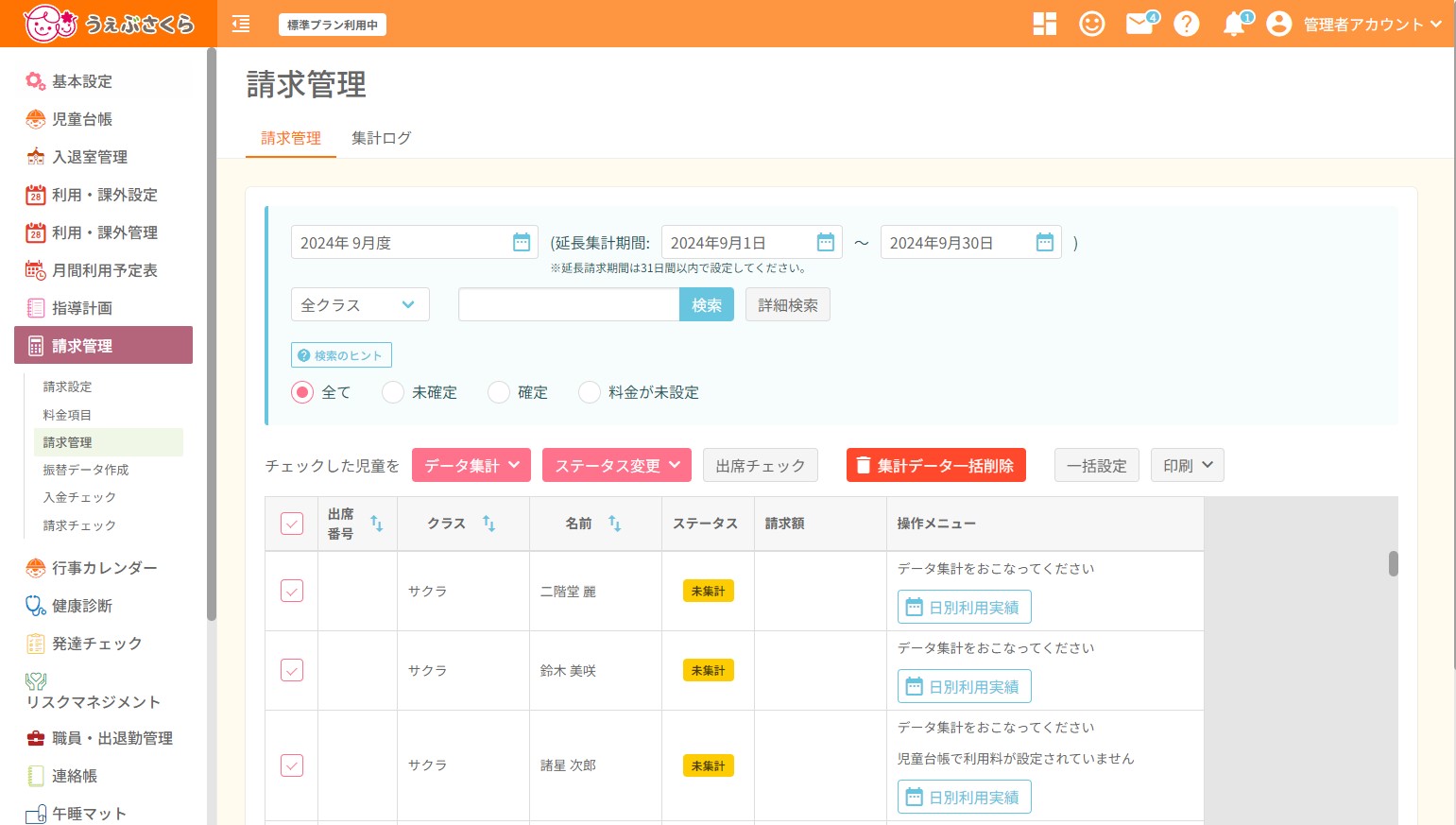The height and width of the screenshot is (825, 1456).
Task: Open 職員・出退勤管理 in the sidebar
Action: pos(104,738)
